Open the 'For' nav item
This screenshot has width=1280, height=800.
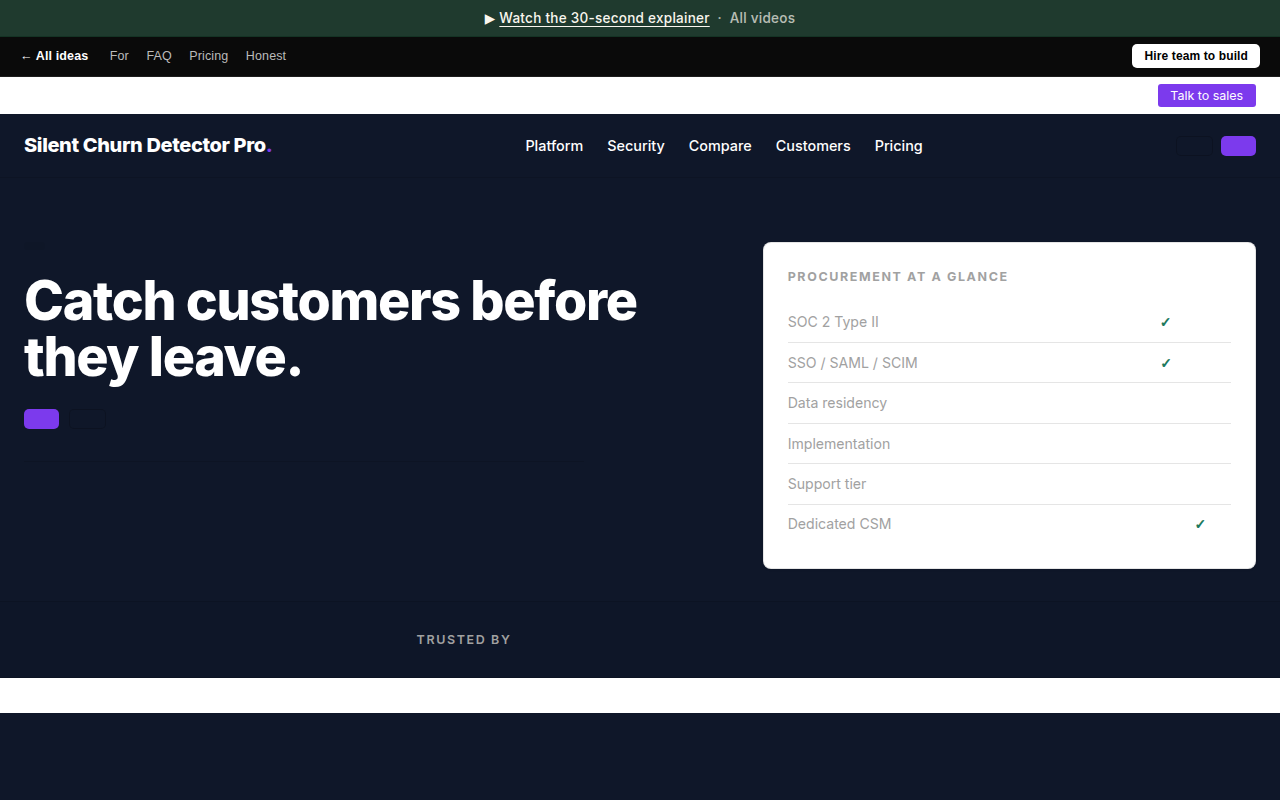coord(119,56)
